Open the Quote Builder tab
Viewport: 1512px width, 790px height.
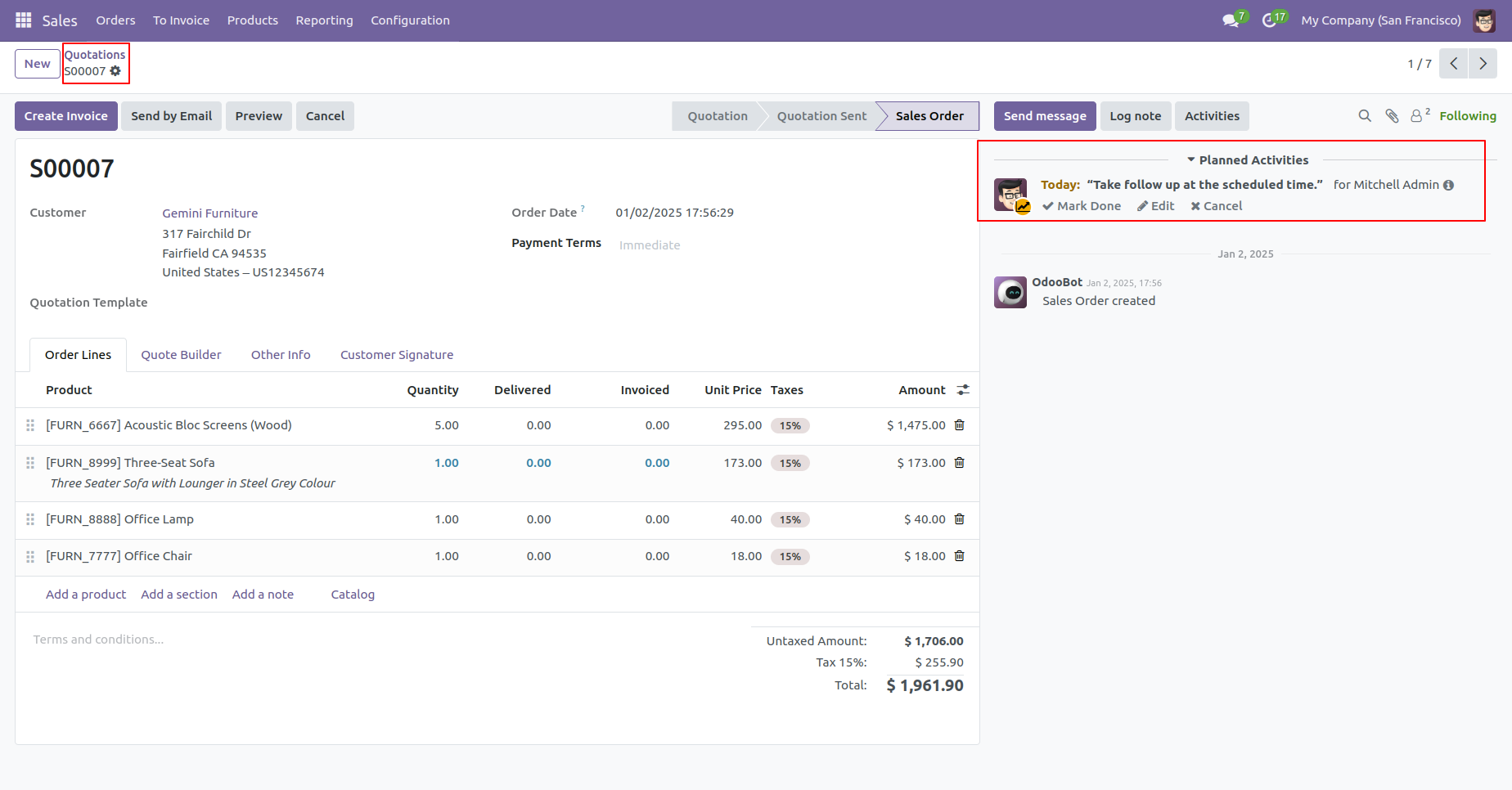click(181, 355)
